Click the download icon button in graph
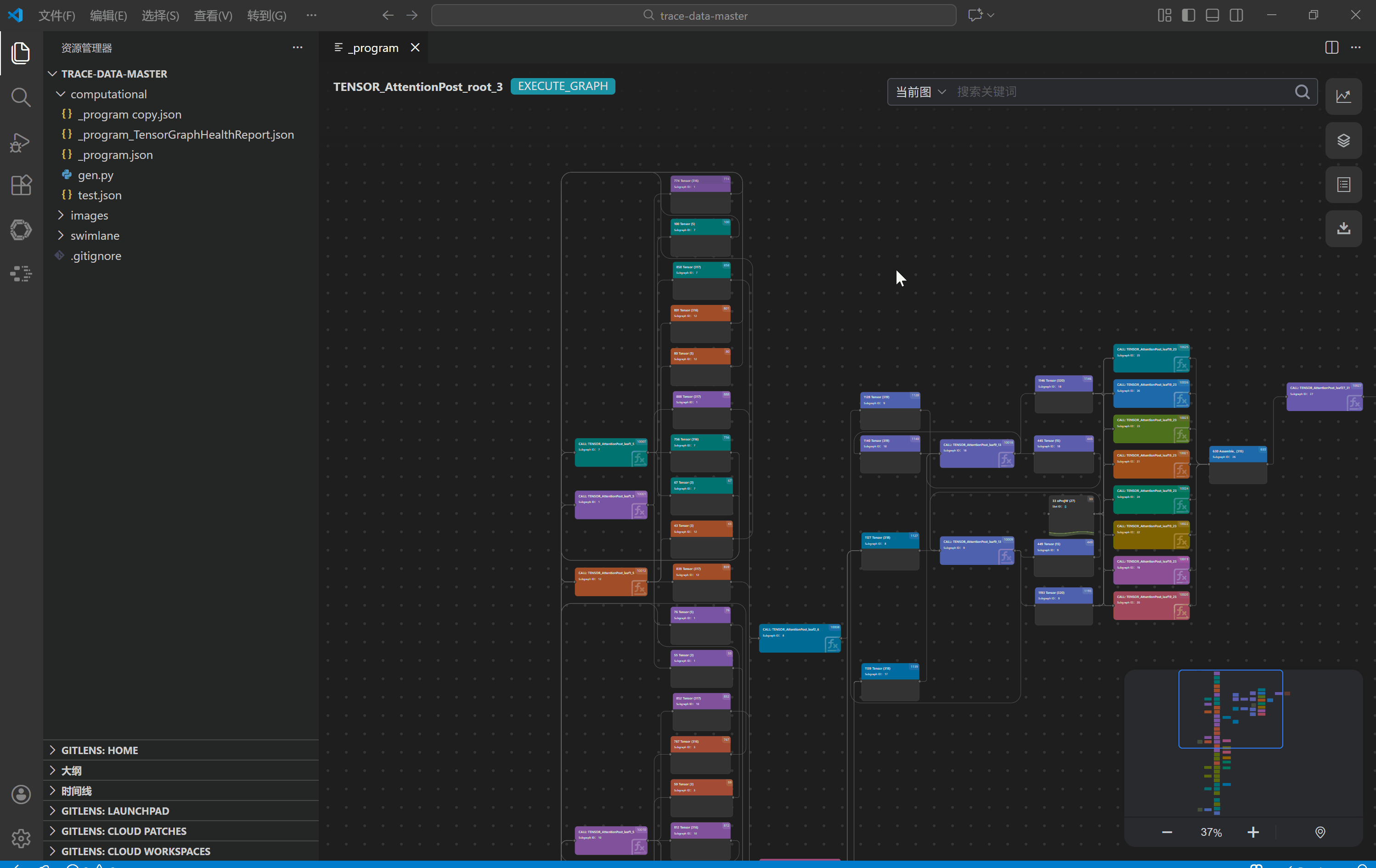Screen dimensions: 1376x868 tap(1343, 229)
